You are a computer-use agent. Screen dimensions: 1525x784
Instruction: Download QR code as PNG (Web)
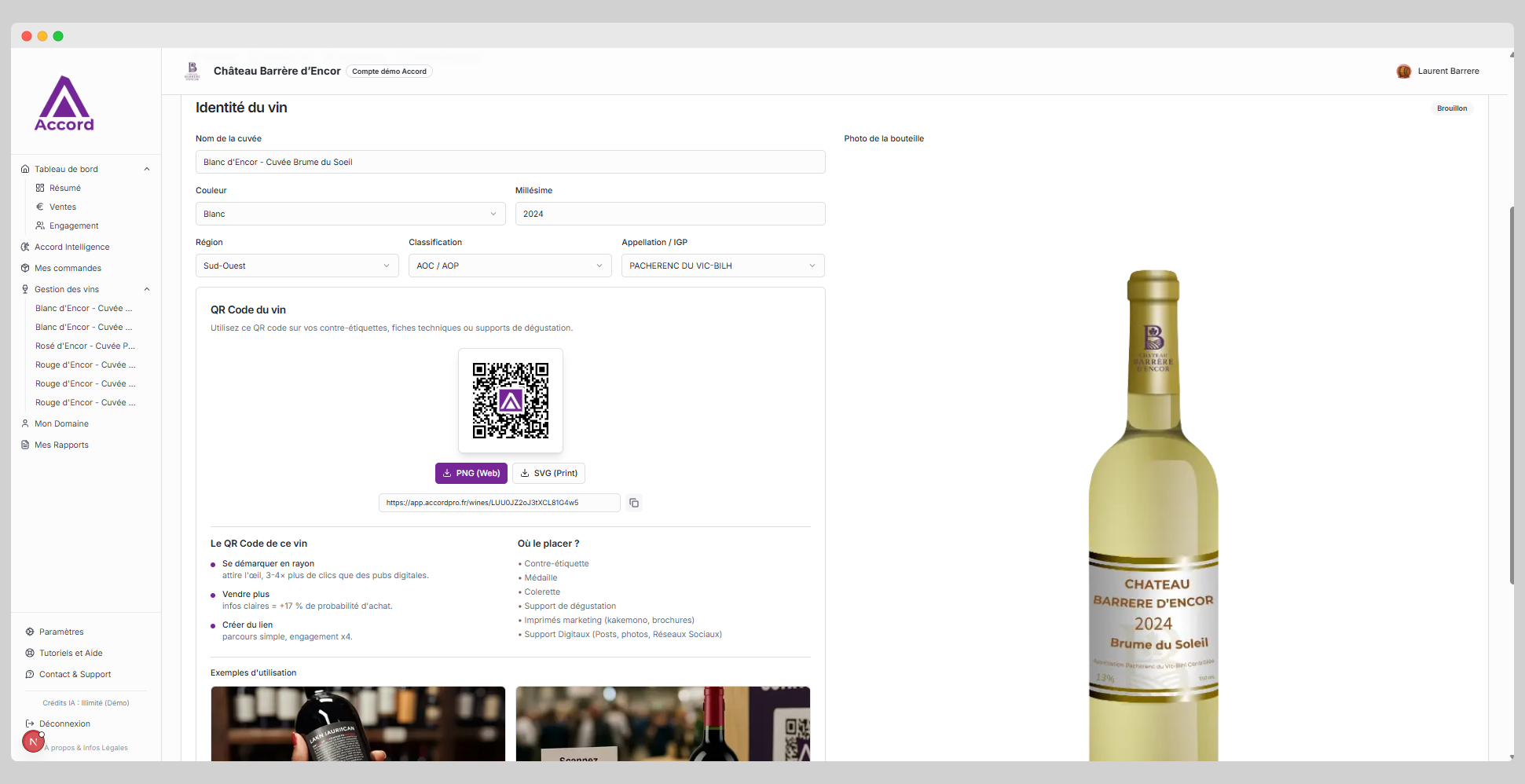pos(471,473)
